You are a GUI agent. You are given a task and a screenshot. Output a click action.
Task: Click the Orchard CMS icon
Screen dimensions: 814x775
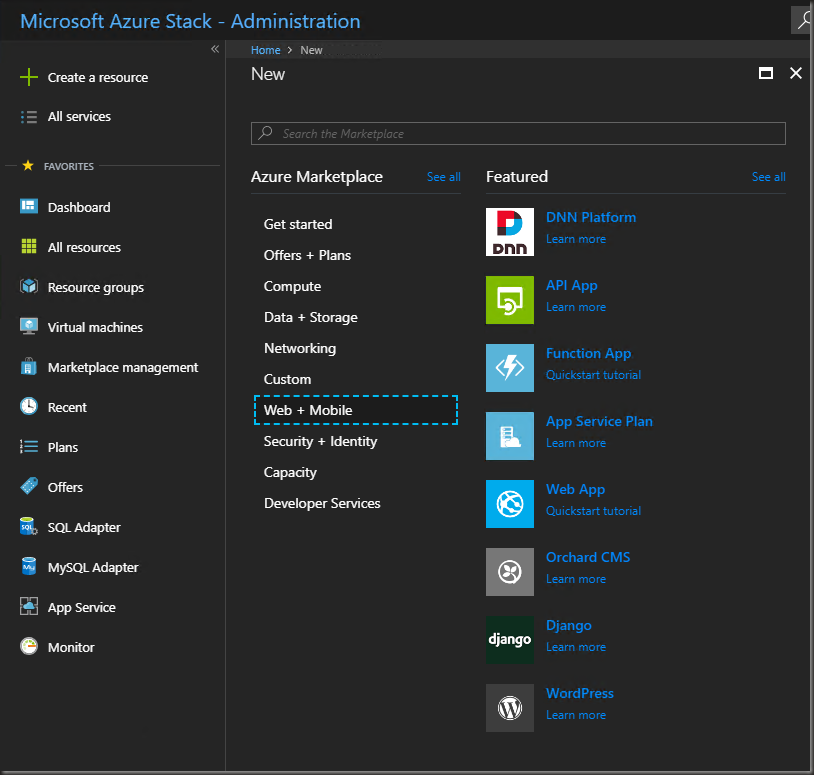510,572
